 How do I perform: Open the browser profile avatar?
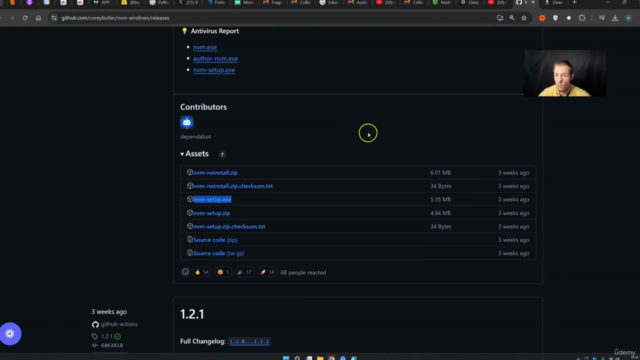tap(628, 18)
